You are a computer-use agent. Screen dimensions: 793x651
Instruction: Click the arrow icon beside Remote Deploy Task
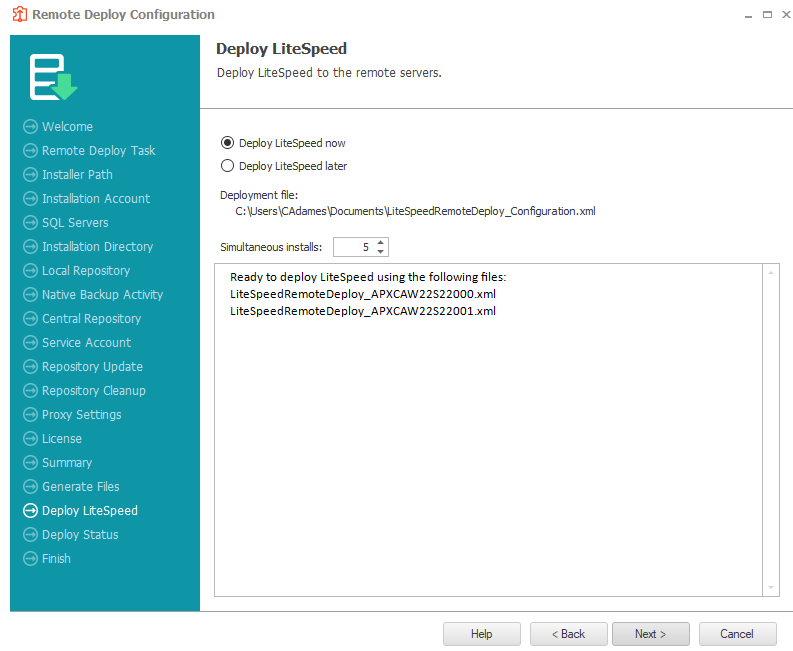click(30, 150)
